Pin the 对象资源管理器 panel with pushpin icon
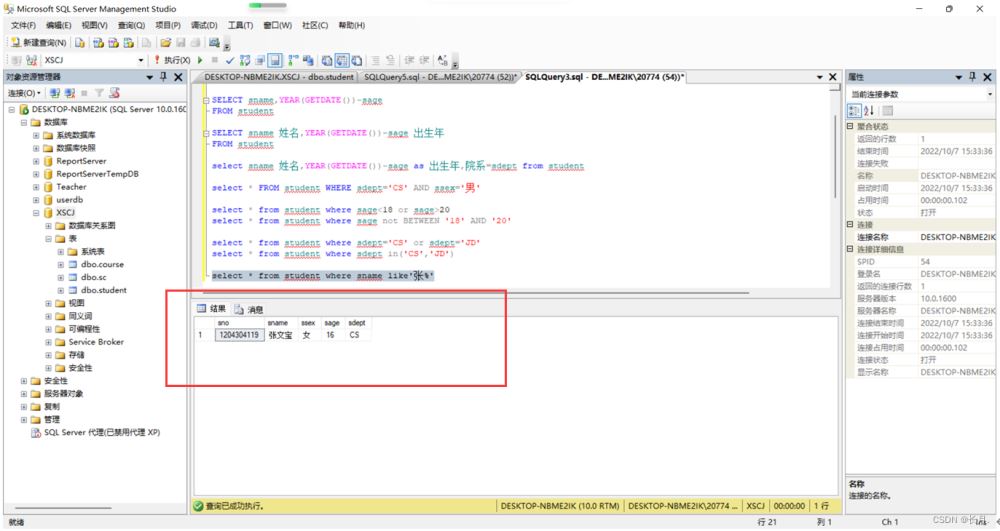Image resolution: width=1000 pixels, height=531 pixels. pyautogui.click(x=164, y=77)
